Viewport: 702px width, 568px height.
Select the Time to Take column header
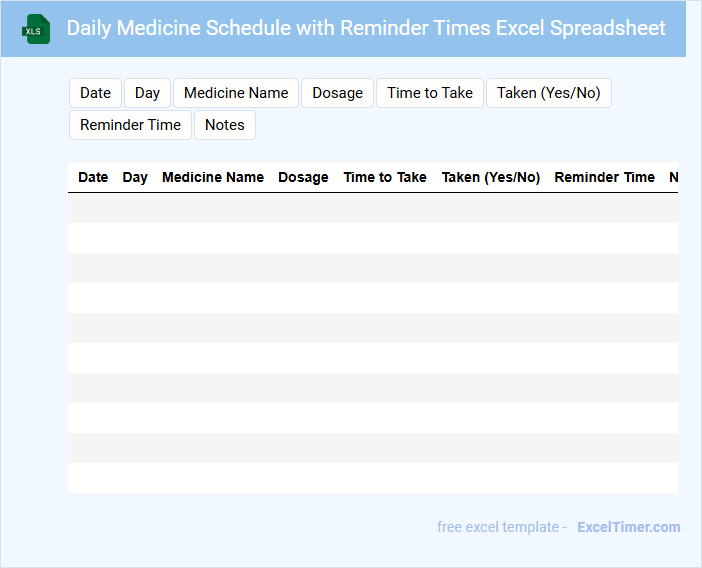[x=385, y=177]
